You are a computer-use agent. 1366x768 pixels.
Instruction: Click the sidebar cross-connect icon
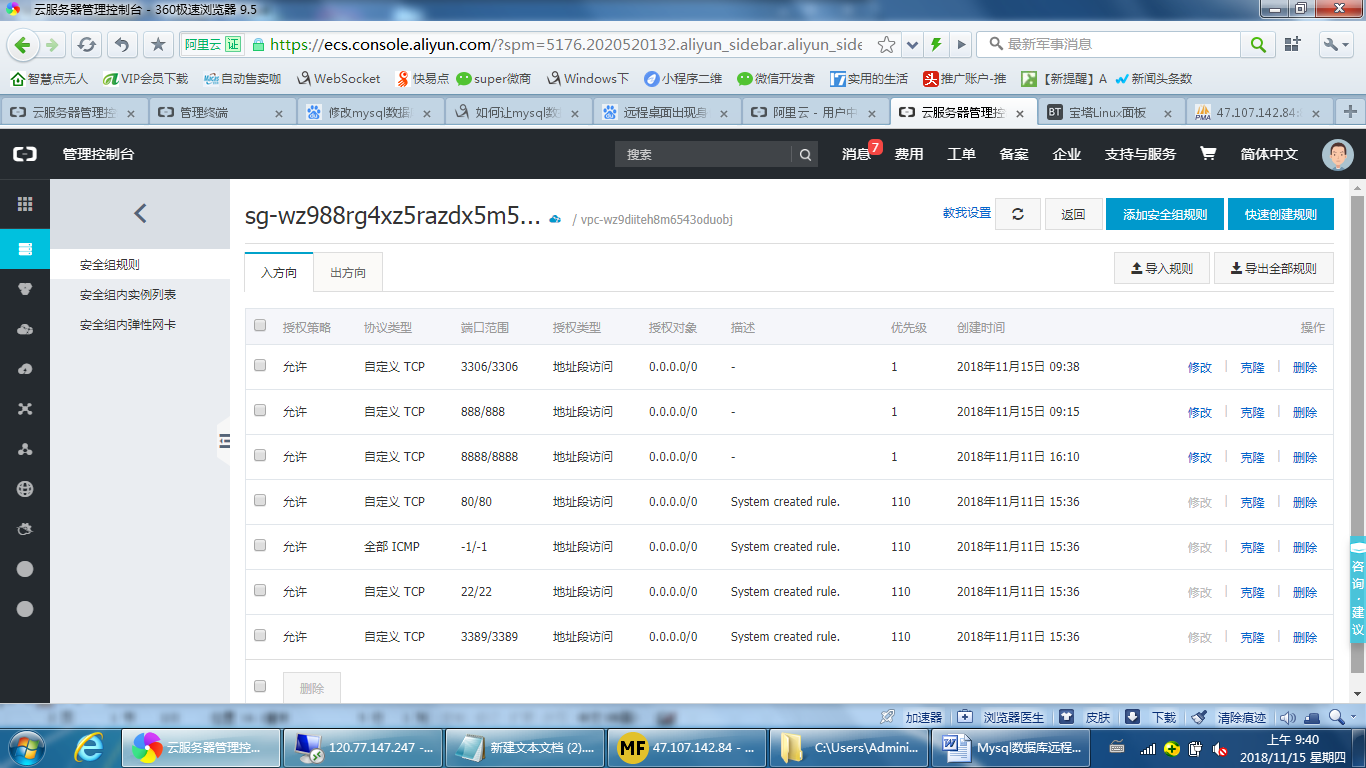[25, 409]
